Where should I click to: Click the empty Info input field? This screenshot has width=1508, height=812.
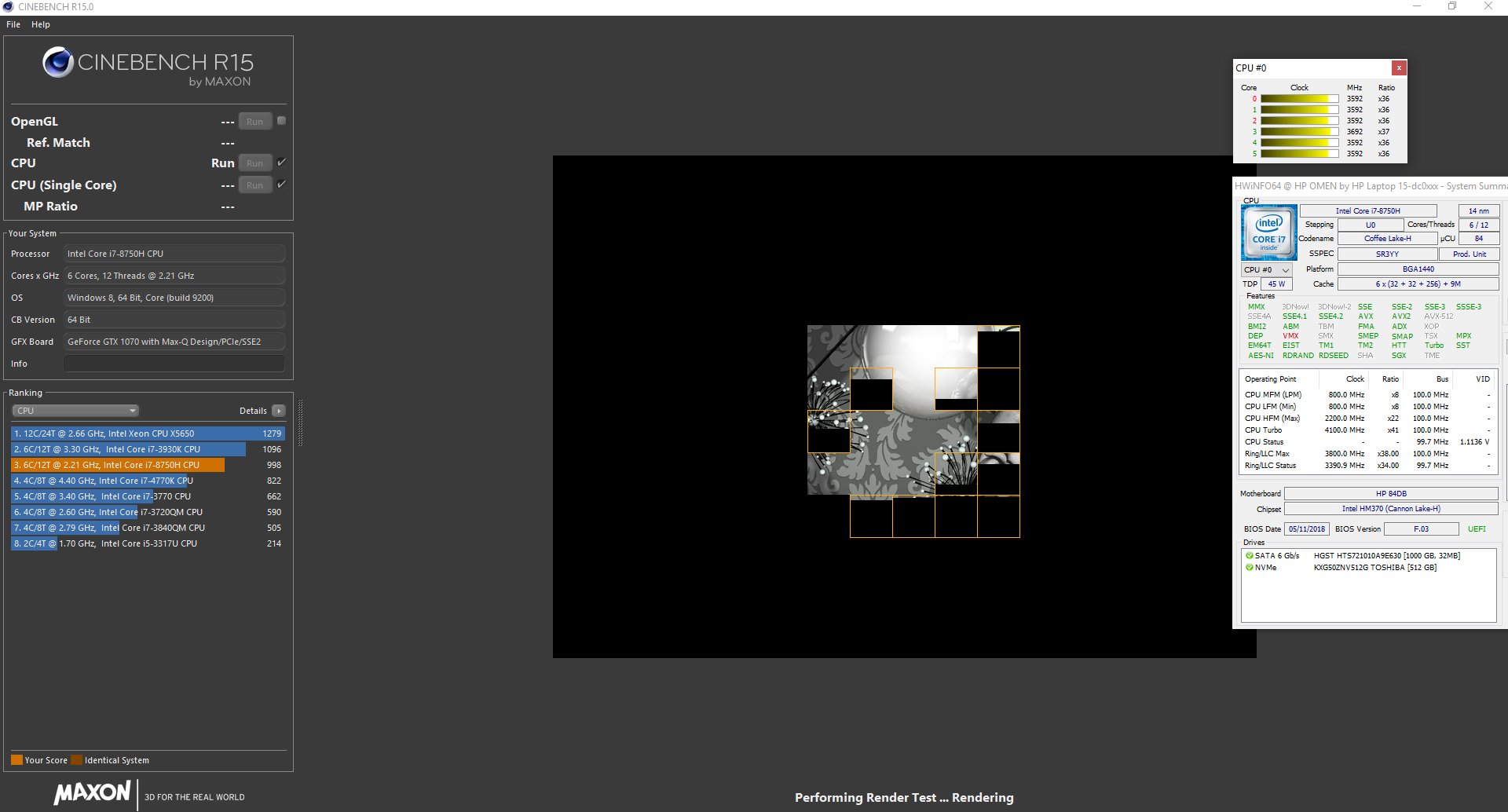pyautogui.click(x=174, y=364)
